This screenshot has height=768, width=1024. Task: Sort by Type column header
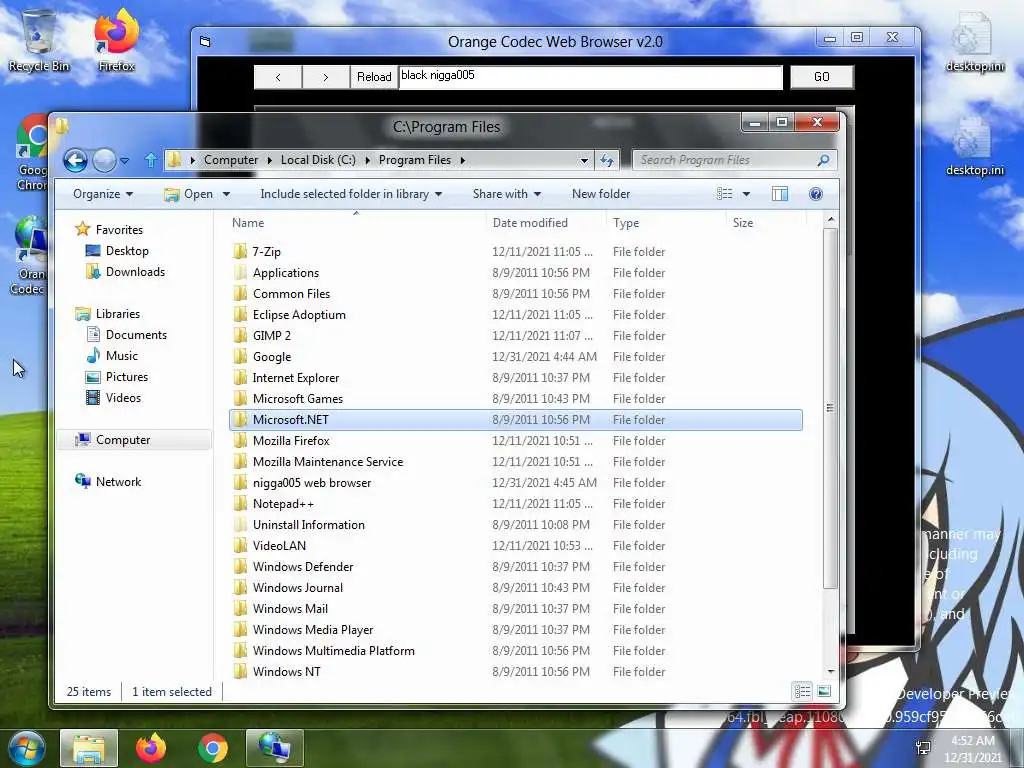tap(667, 223)
